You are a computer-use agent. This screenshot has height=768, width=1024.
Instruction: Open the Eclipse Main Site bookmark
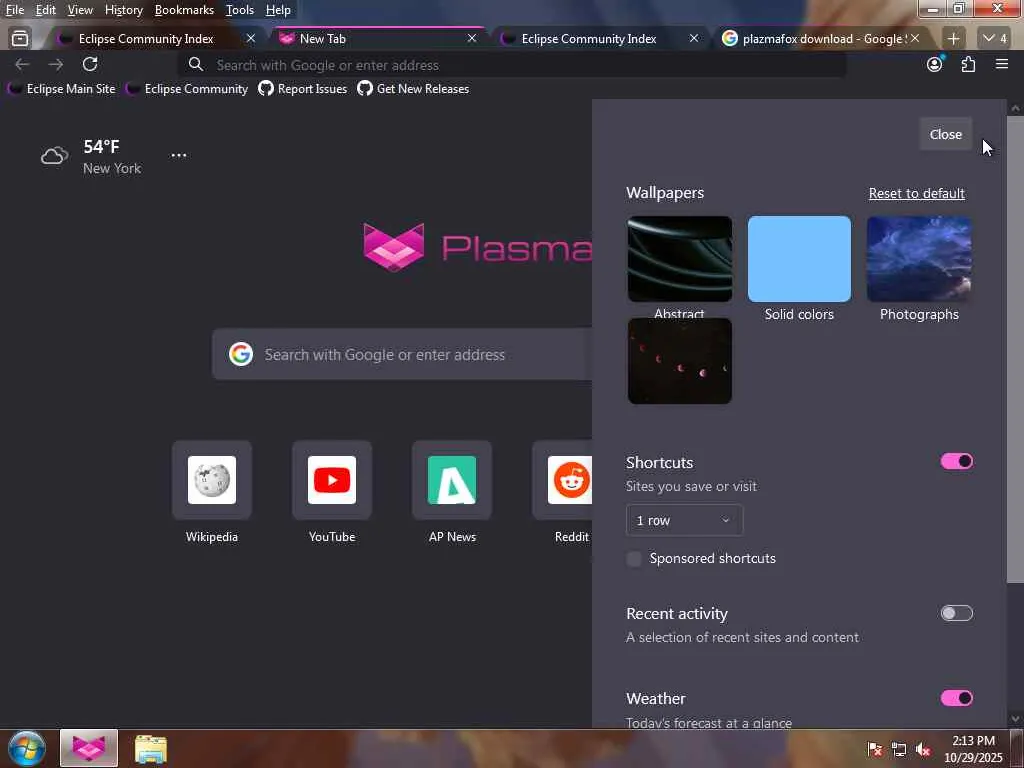click(61, 89)
